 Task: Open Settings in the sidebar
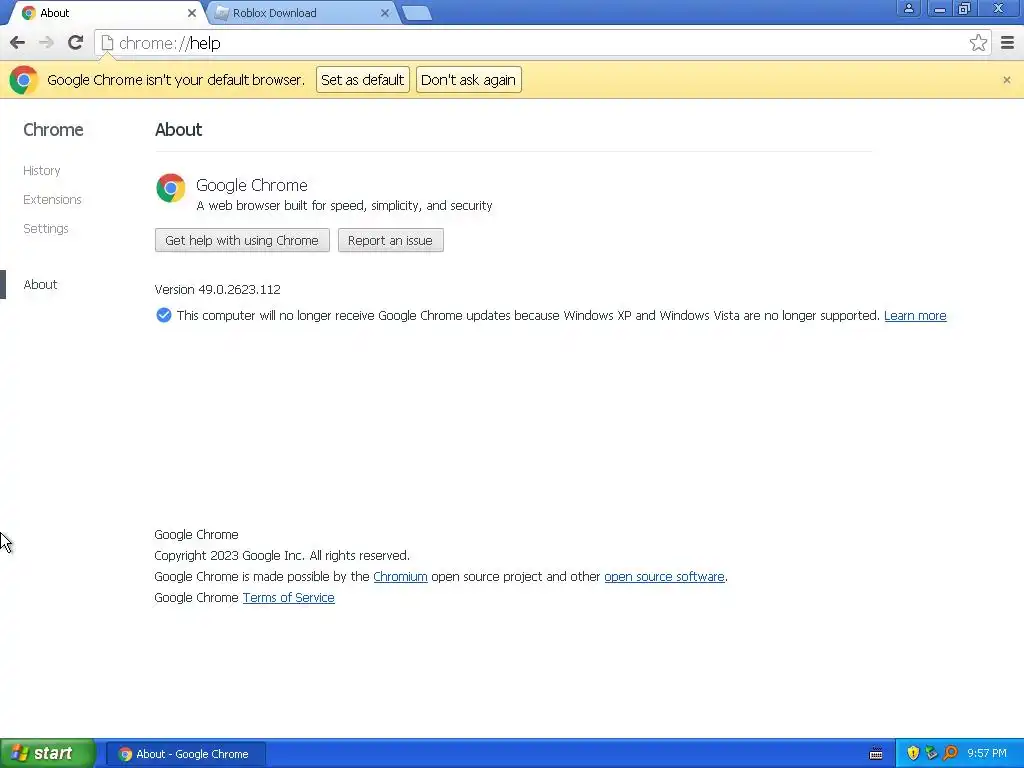(x=46, y=229)
